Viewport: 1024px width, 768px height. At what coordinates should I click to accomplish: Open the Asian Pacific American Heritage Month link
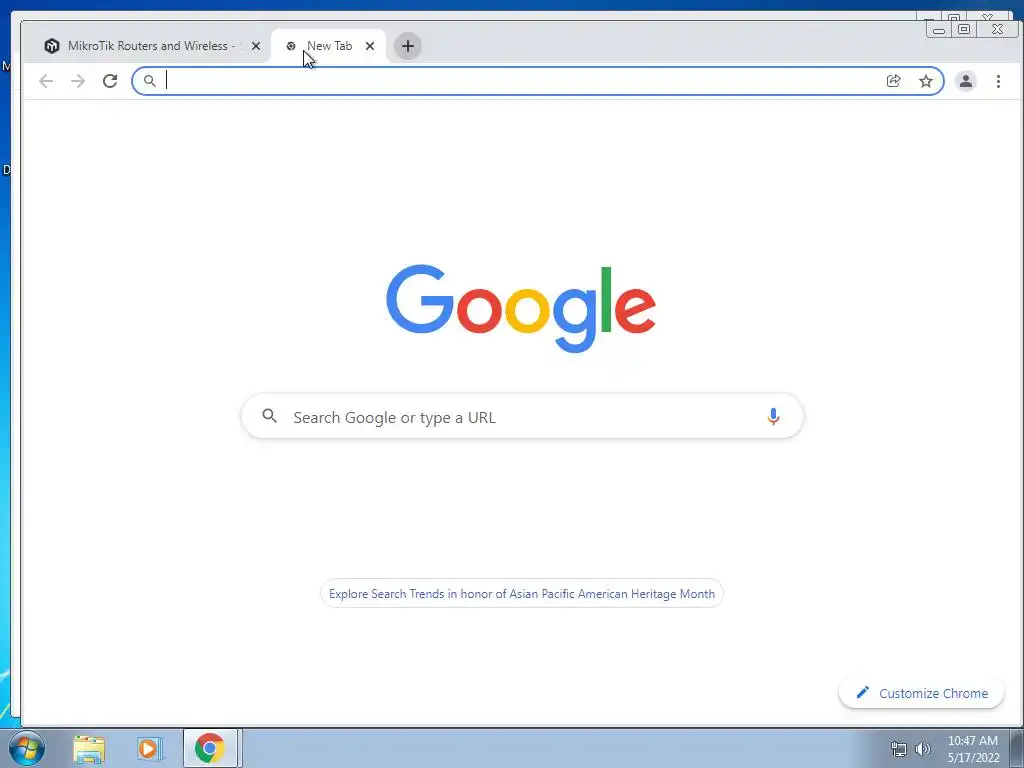point(522,594)
